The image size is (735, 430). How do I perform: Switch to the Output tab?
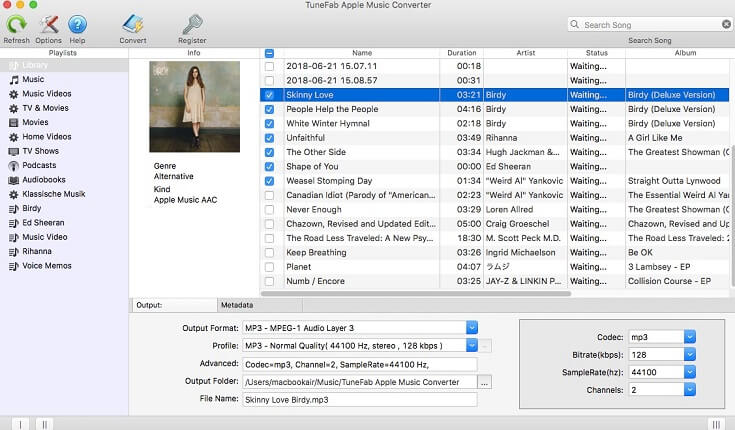click(x=175, y=305)
